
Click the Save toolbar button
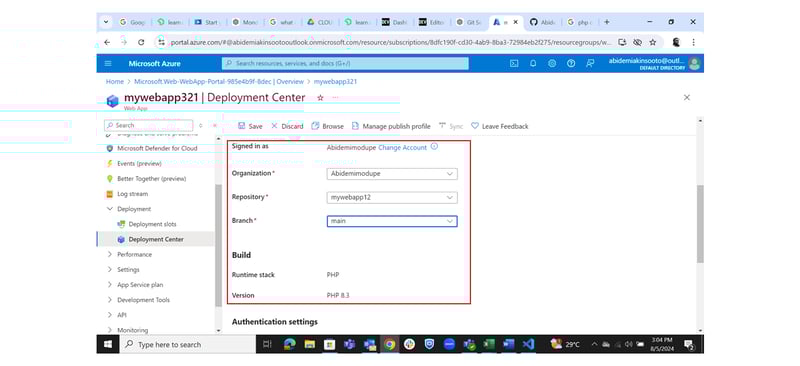click(x=250, y=126)
